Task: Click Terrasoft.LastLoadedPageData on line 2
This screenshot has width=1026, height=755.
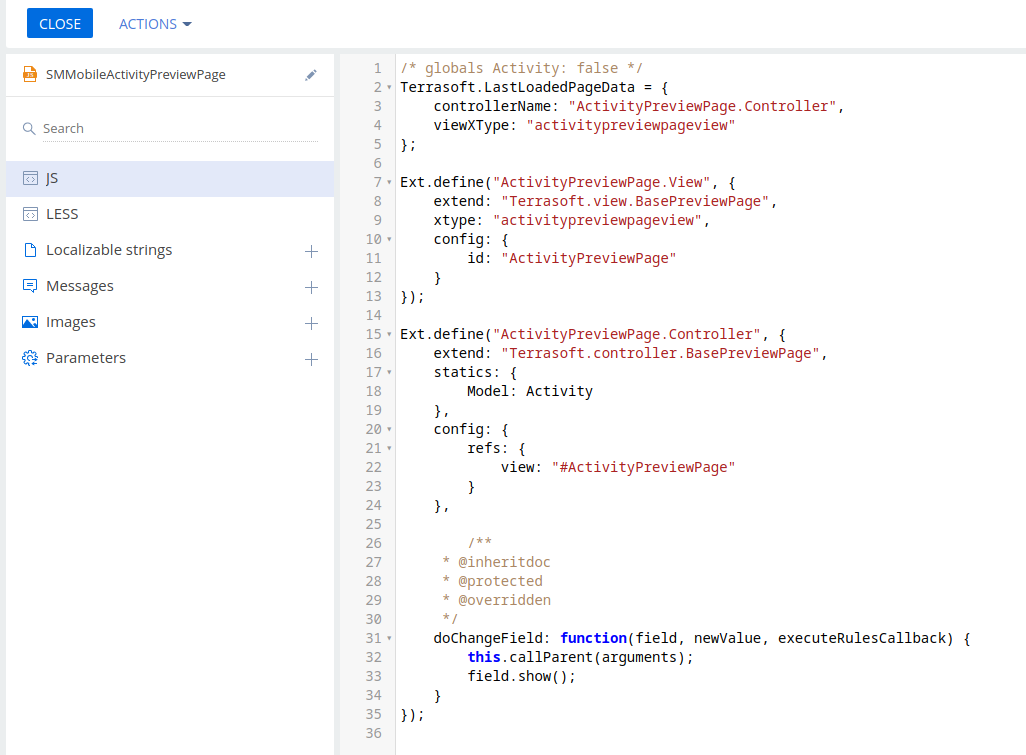Action: coord(518,87)
